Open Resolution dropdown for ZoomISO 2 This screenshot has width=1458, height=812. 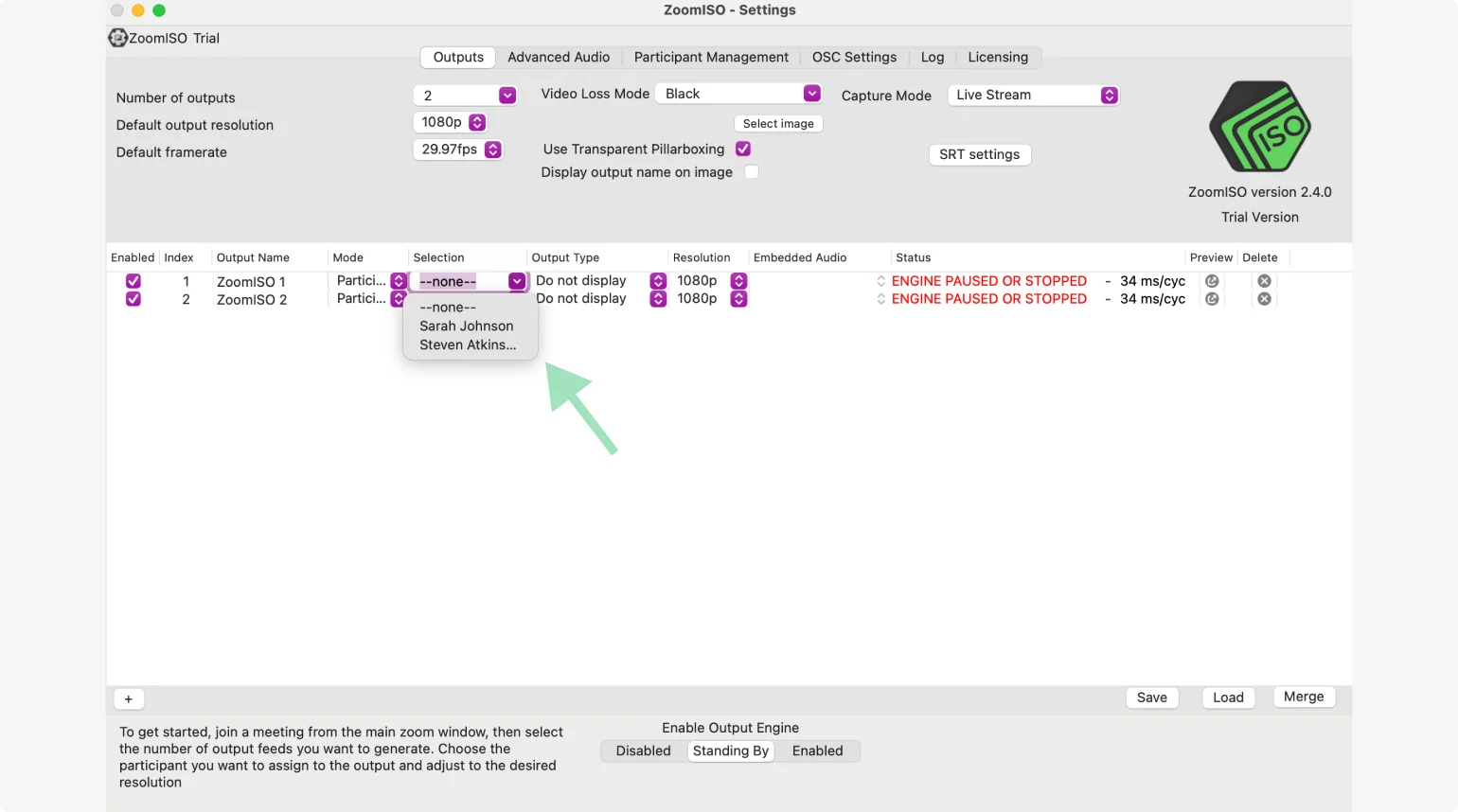pos(712,299)
